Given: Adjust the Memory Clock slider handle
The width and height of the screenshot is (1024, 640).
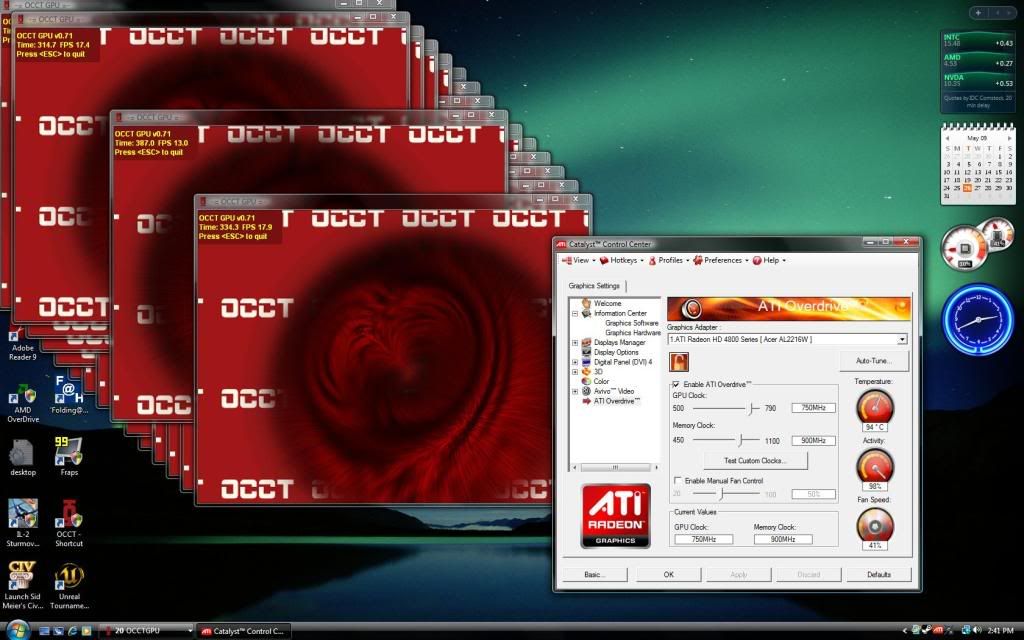Looking at the screenshot, I should (x=741, y=441).
